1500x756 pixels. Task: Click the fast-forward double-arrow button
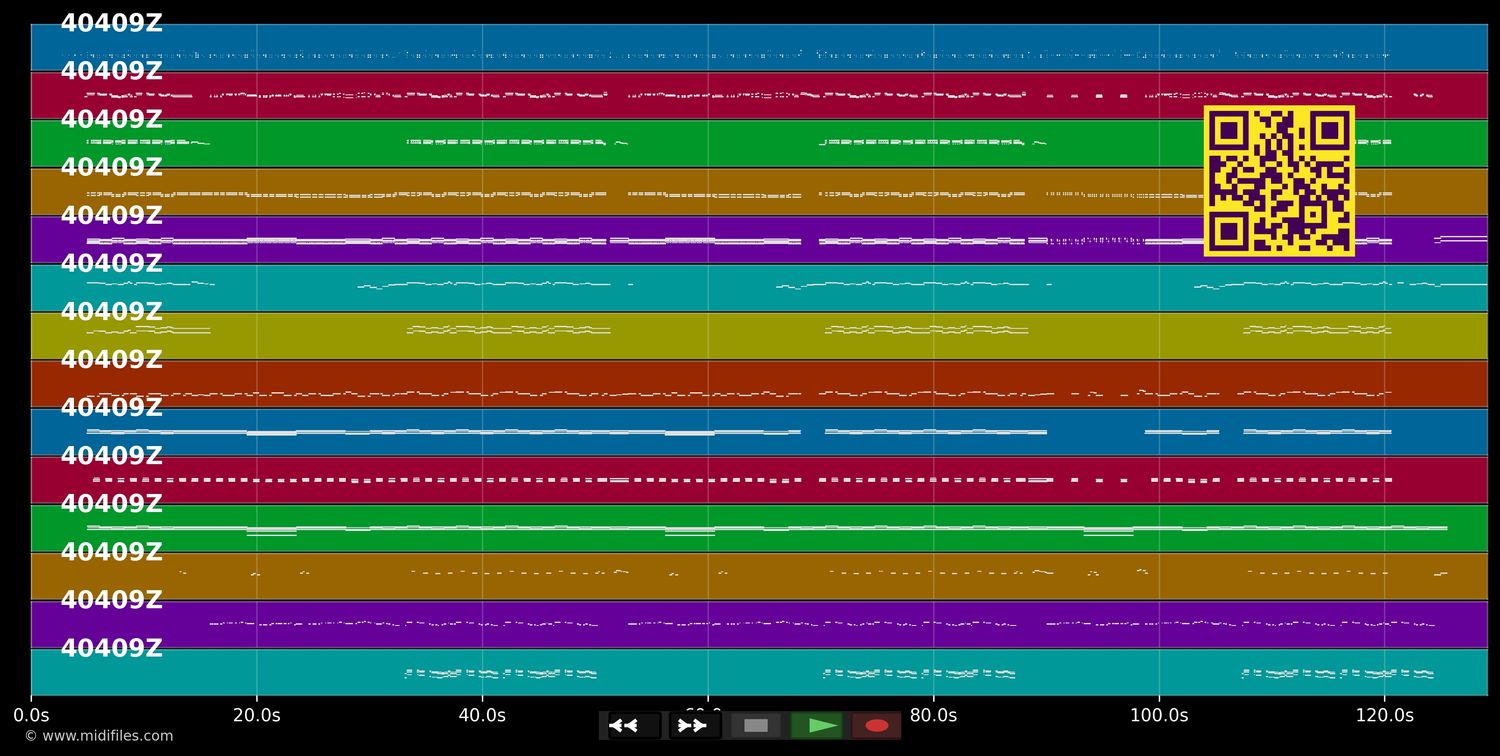695,726
